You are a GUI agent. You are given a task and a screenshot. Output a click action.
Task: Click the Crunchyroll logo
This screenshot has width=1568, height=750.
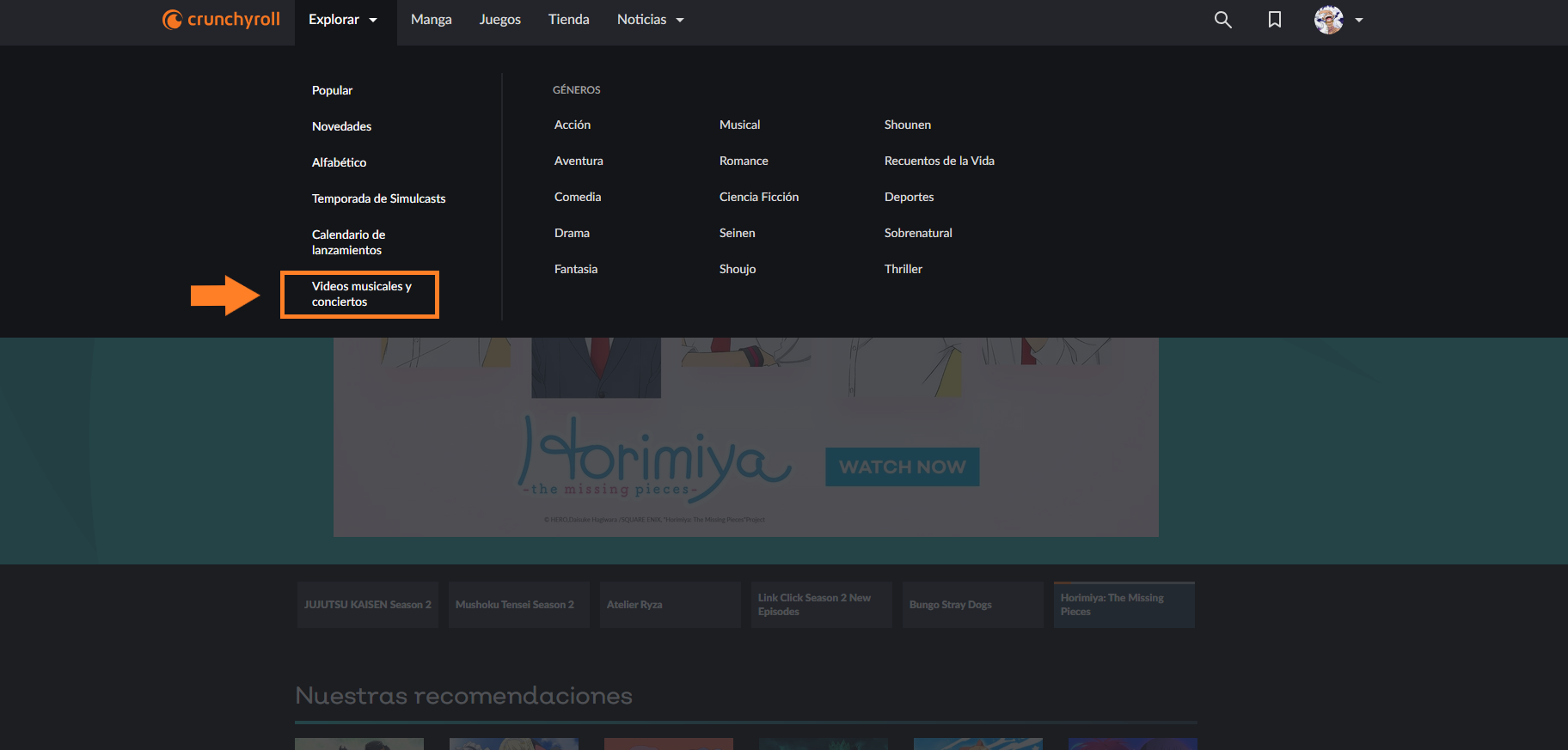coord(221,19)
